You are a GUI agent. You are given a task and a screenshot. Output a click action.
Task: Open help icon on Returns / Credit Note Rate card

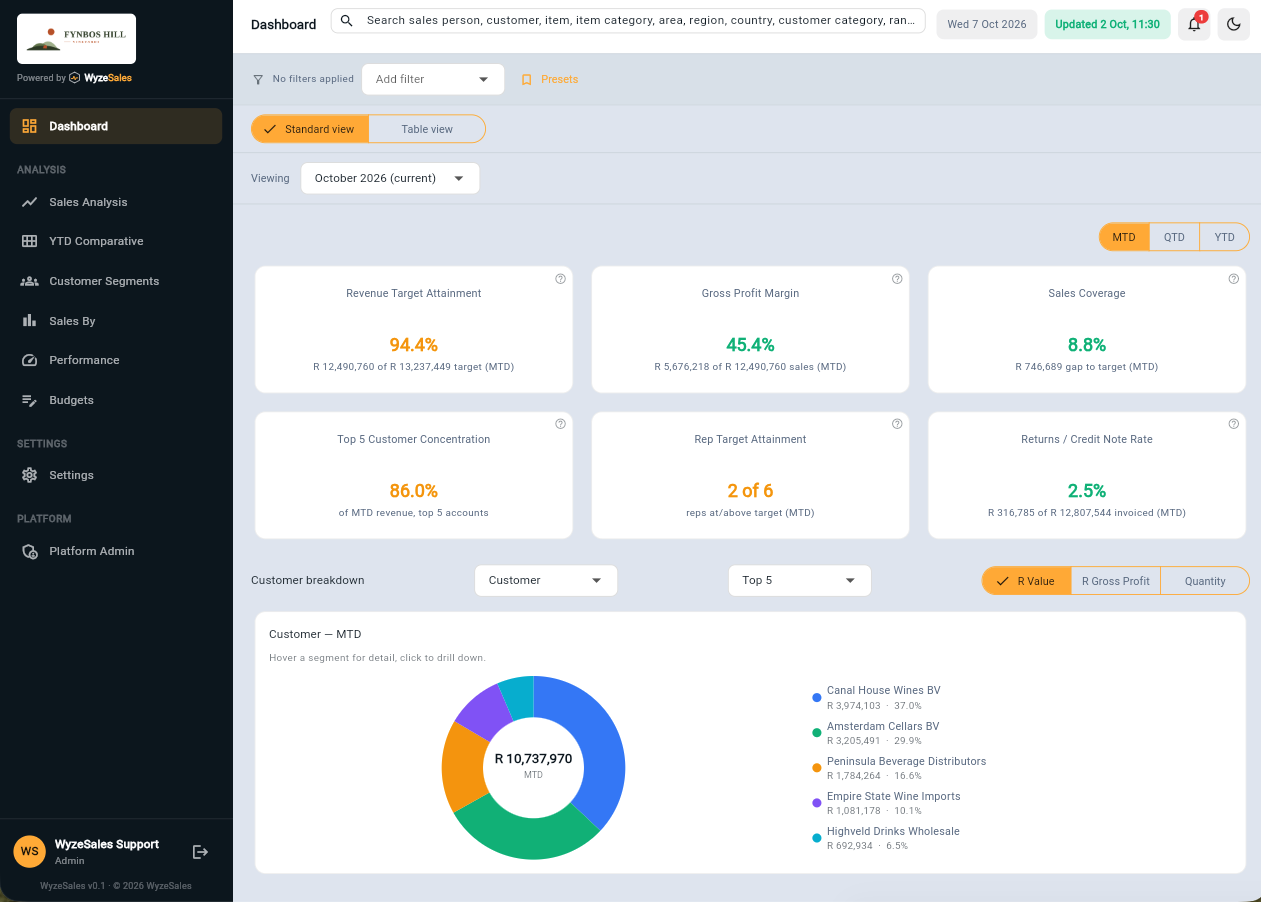tap(1234, 424)
